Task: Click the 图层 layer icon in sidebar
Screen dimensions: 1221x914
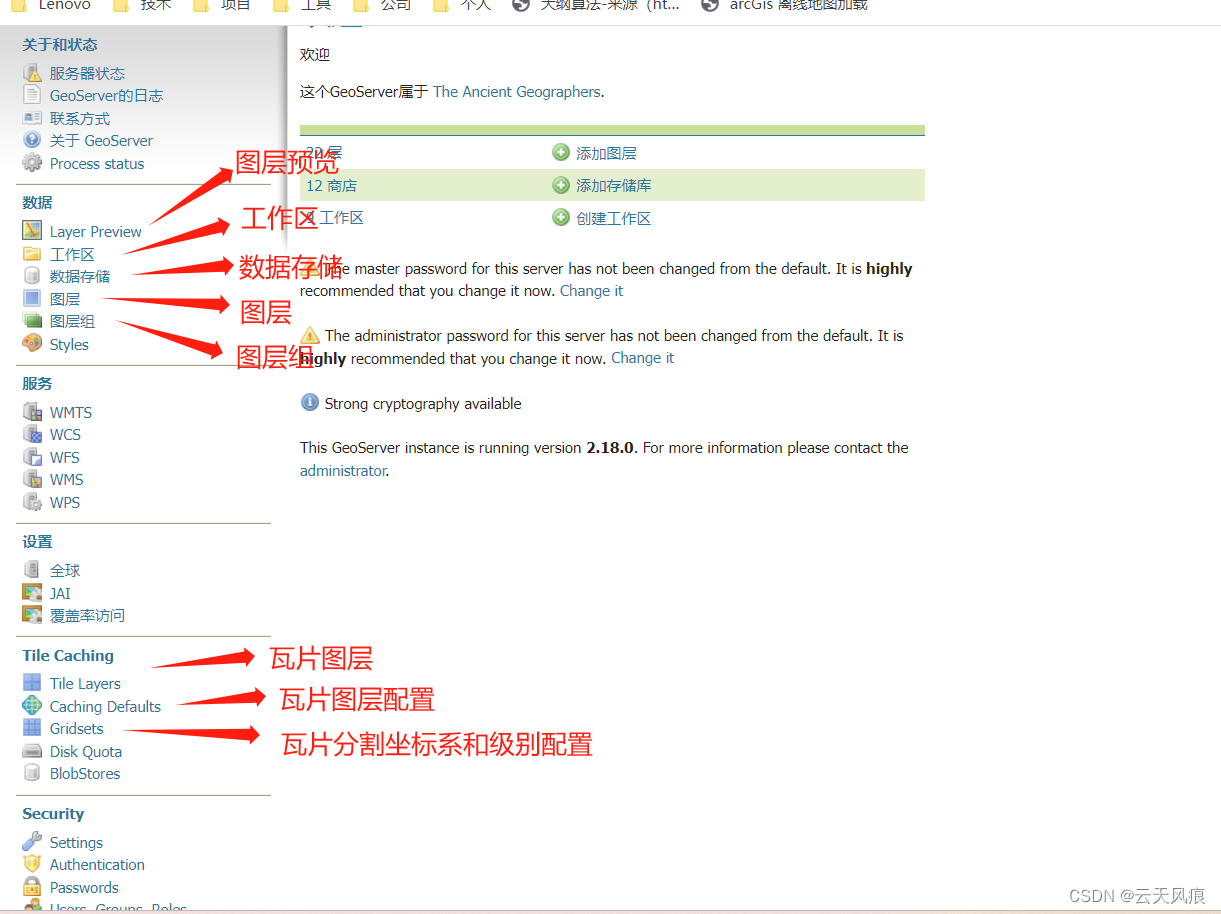Action: (x=32, y=298)
